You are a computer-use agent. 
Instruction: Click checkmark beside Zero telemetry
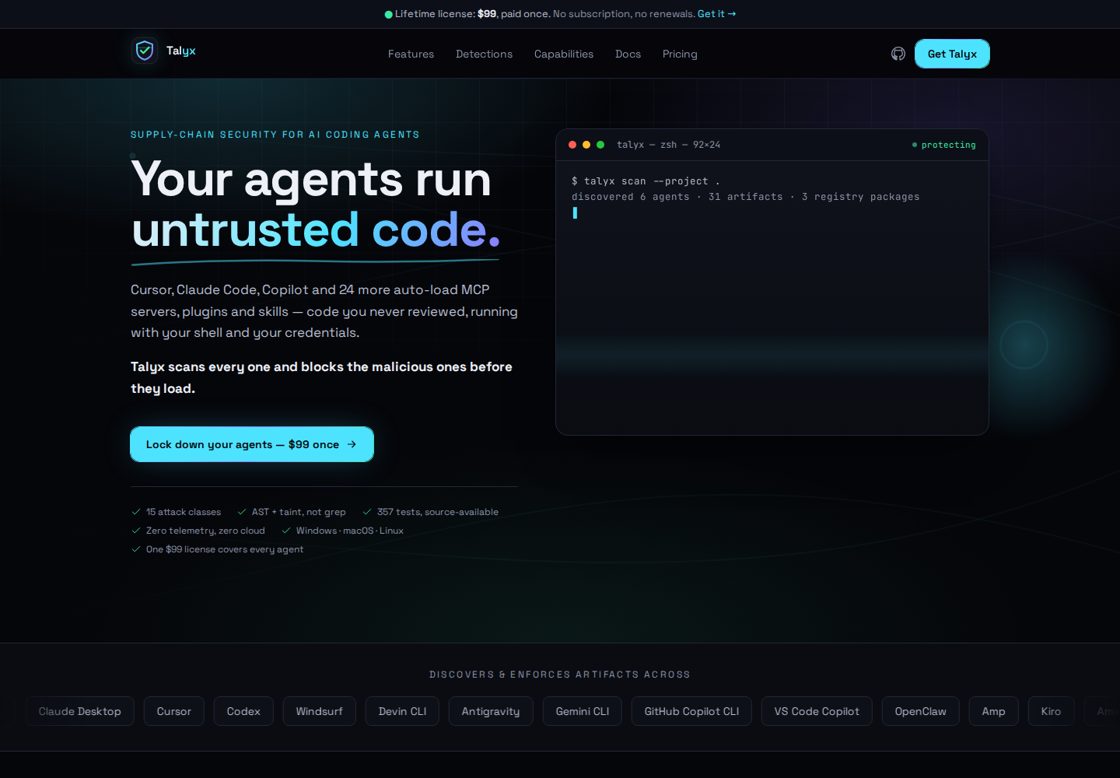point(136,530)
